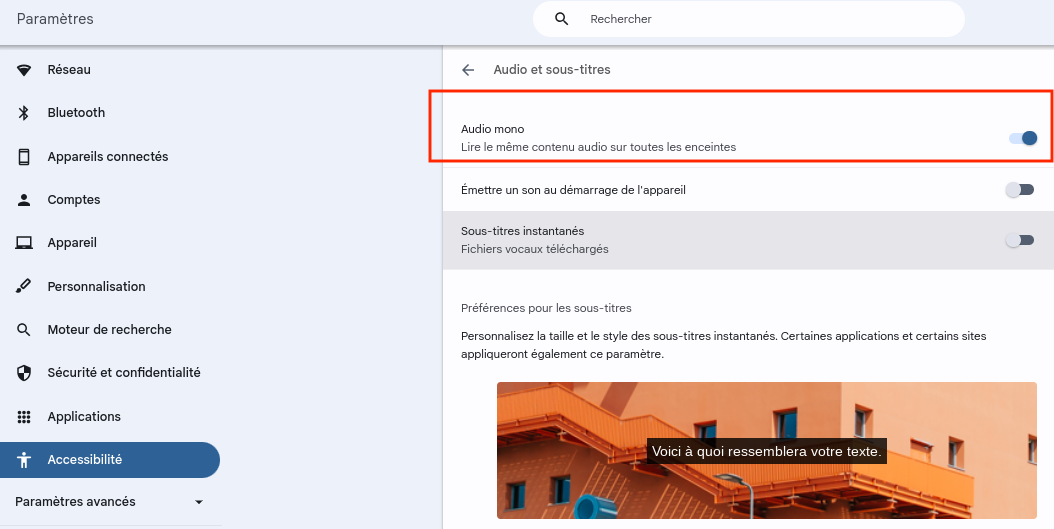Image resolution: width=1054 pixels, height=529 pixels.
Task: Click the magnifier icon in the search bar
Action: point(562,19)
